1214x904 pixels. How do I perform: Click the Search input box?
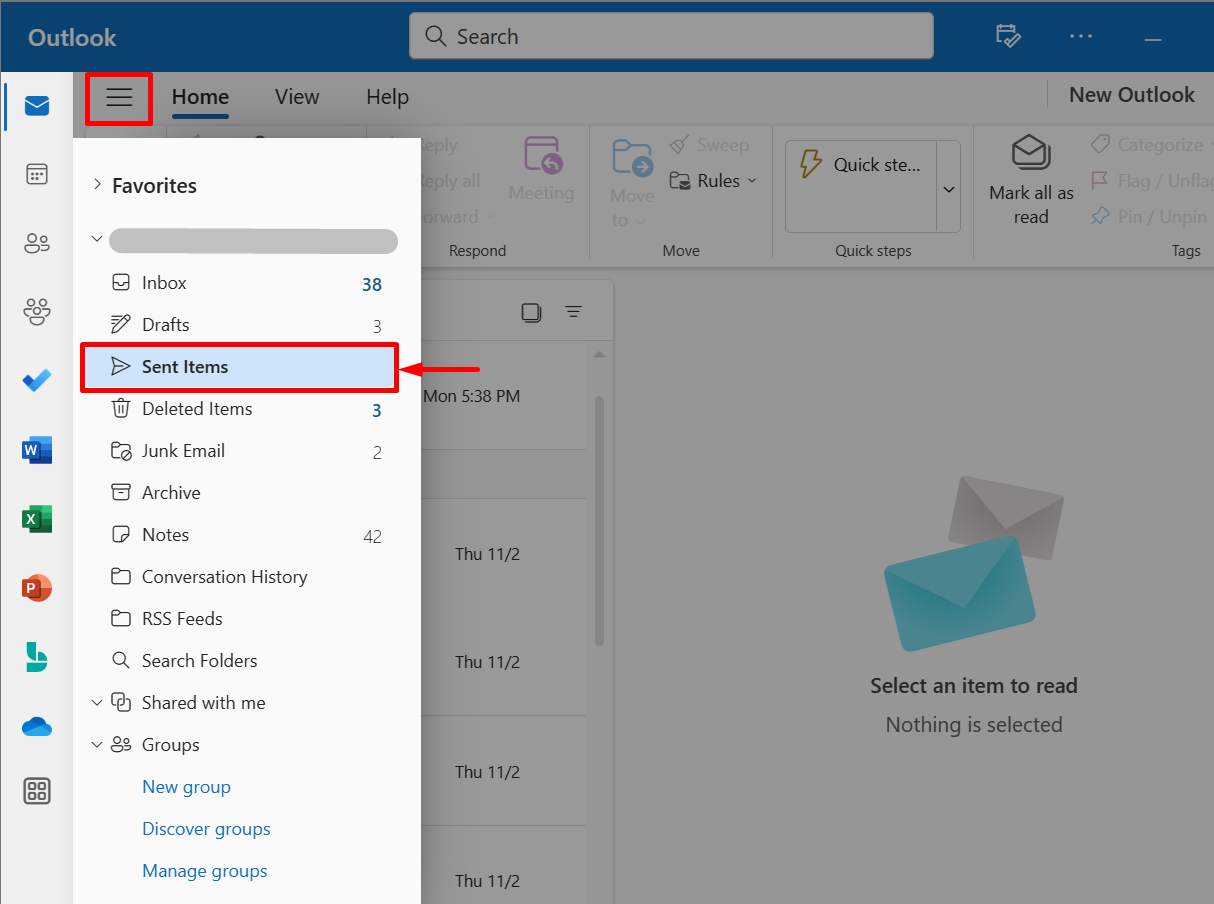(671, 36)
